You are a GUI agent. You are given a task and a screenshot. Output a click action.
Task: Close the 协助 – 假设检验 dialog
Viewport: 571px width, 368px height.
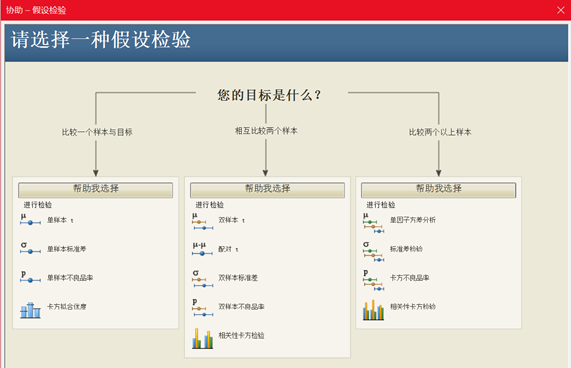tap(561, 10)
